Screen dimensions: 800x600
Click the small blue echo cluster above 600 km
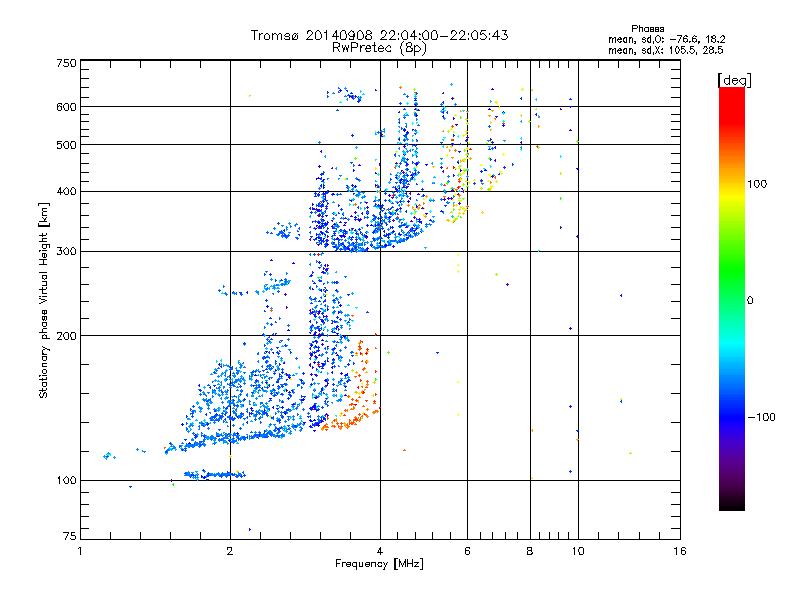tap(346, 94)
